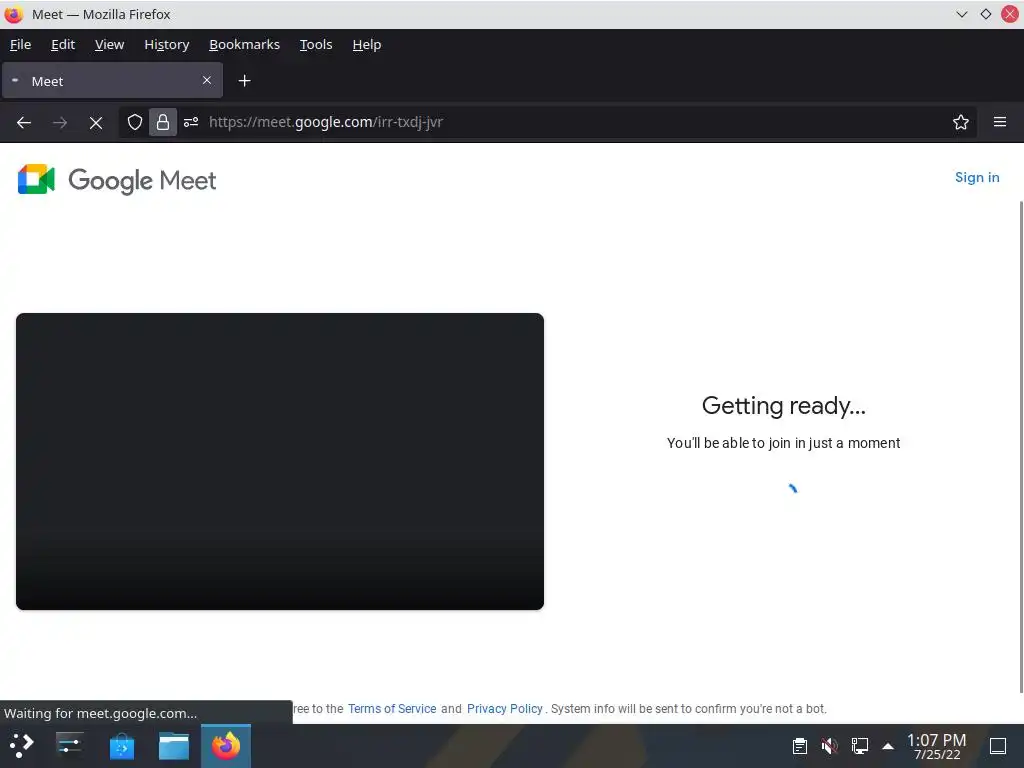Open the network tray icon
Screen dimensions: 1024x768
click(859, 746)
